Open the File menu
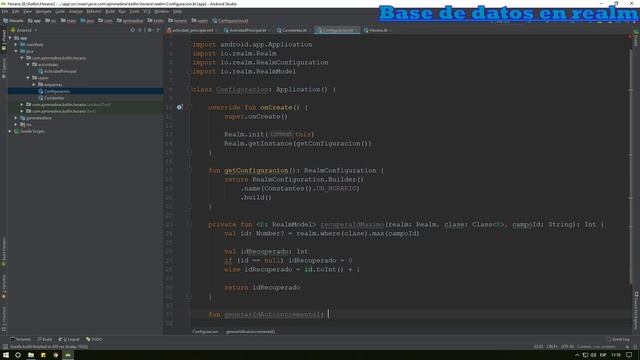This screenshot has width=640, height=360. coord(5,11)
